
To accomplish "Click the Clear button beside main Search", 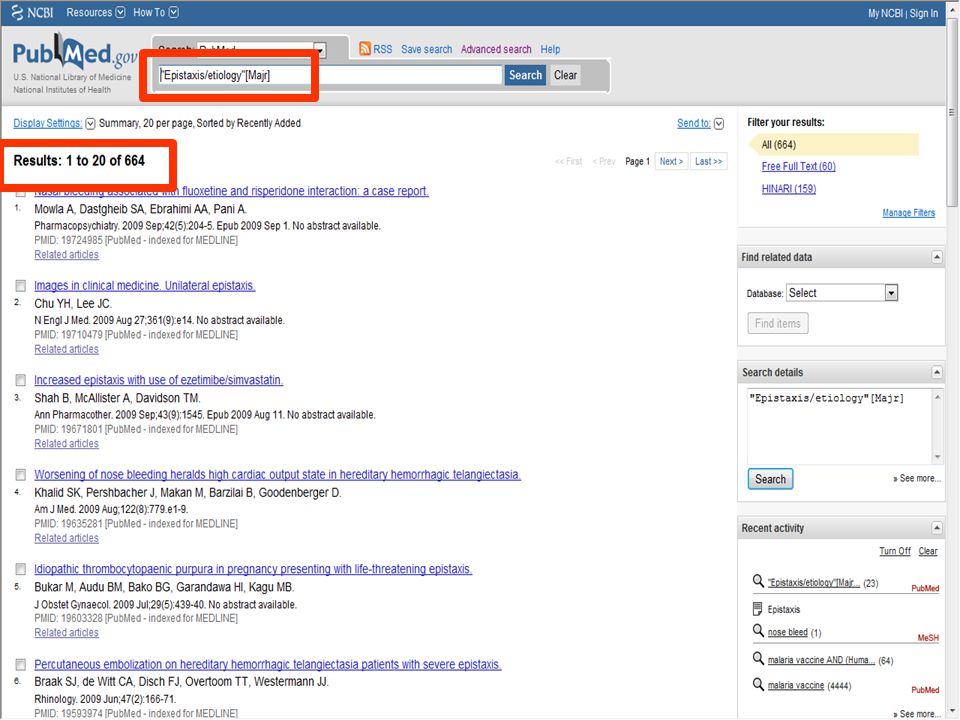I will tap(566, 75).
